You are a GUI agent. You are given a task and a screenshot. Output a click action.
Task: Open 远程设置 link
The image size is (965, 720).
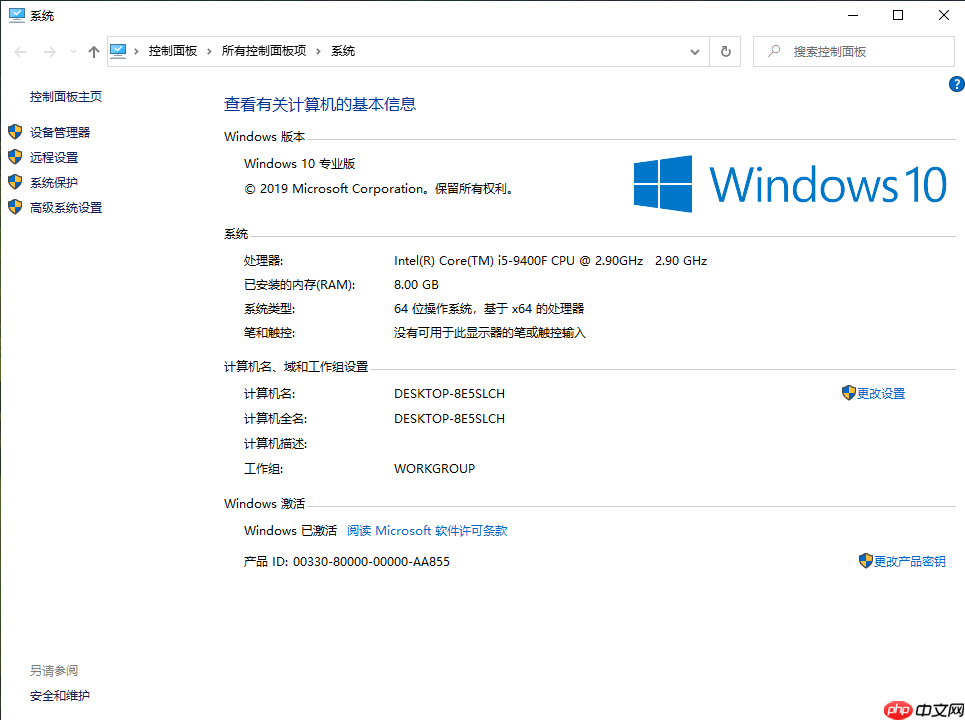pos(54,158)
